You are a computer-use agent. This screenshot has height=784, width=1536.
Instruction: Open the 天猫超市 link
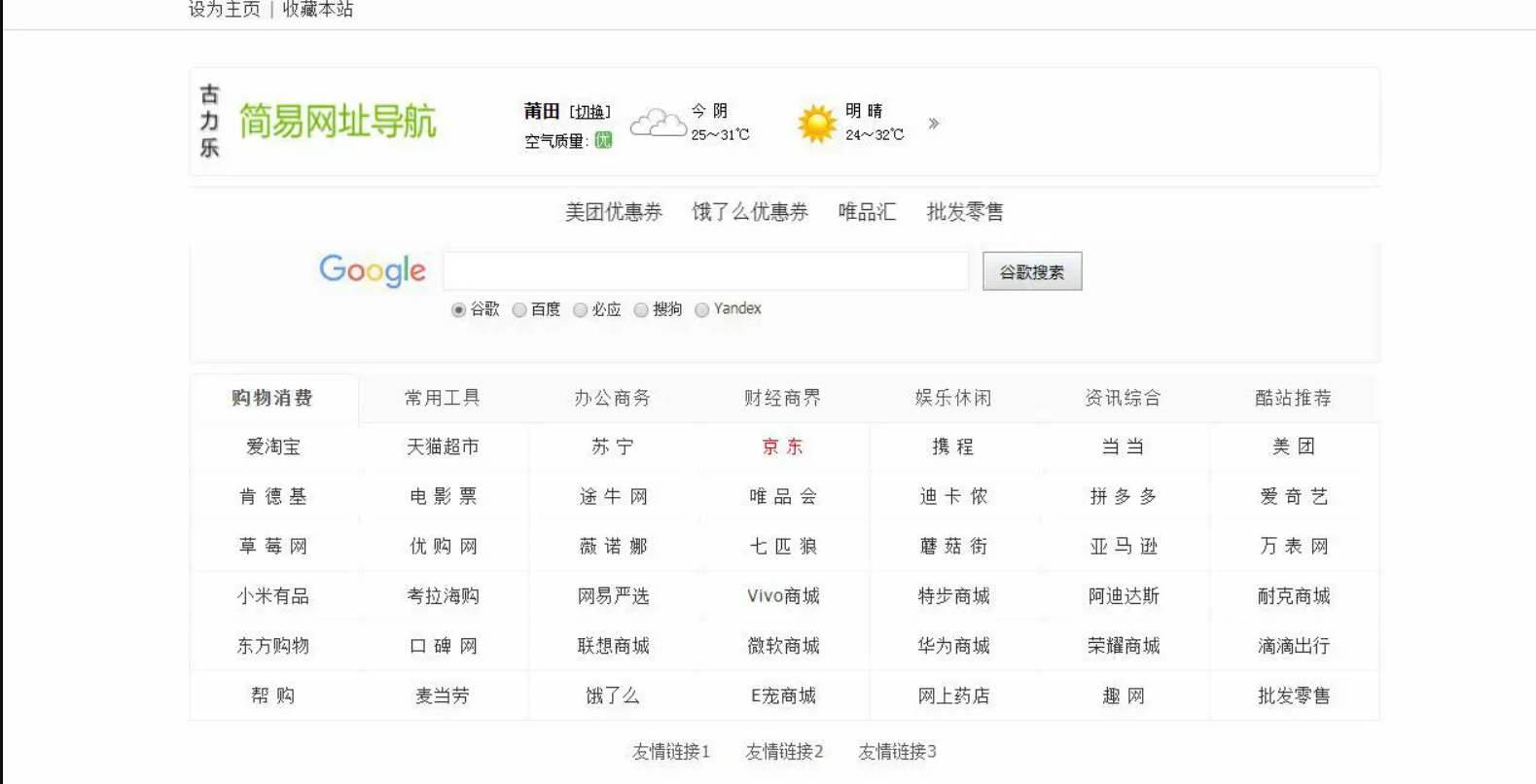443,446
